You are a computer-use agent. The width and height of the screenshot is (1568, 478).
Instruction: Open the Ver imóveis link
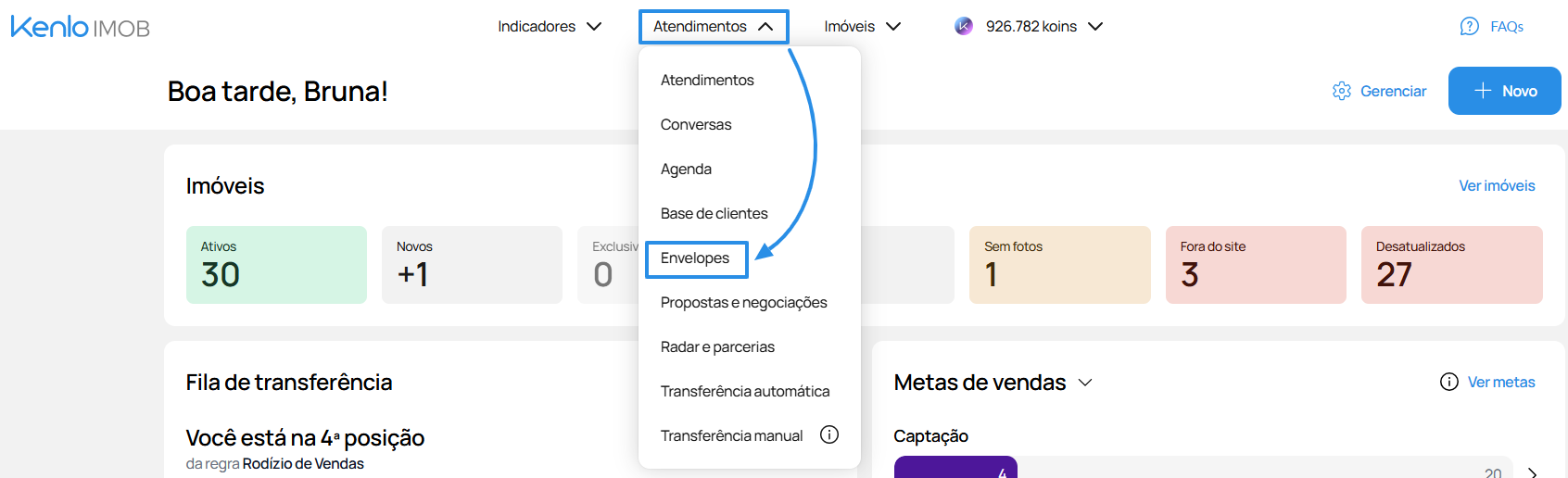1497,185
